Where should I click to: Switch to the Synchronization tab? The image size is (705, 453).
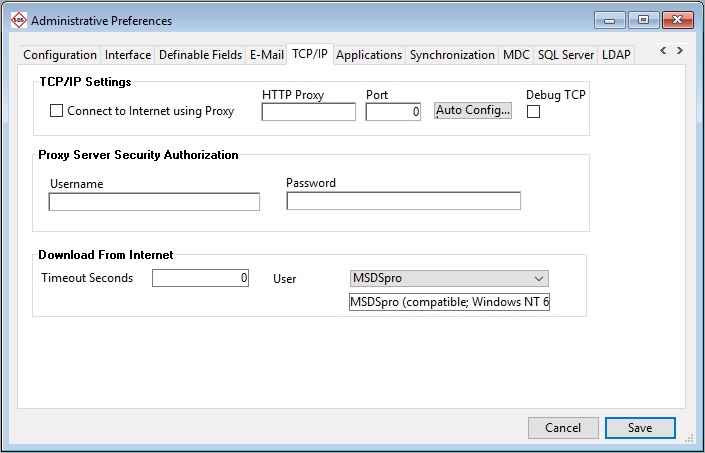click(452, 55)
